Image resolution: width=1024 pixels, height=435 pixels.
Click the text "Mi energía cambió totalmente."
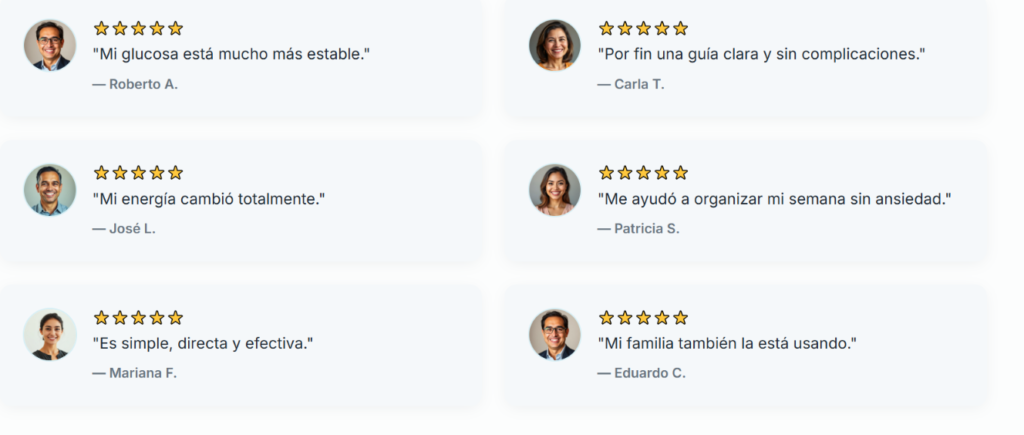[209, 199]
